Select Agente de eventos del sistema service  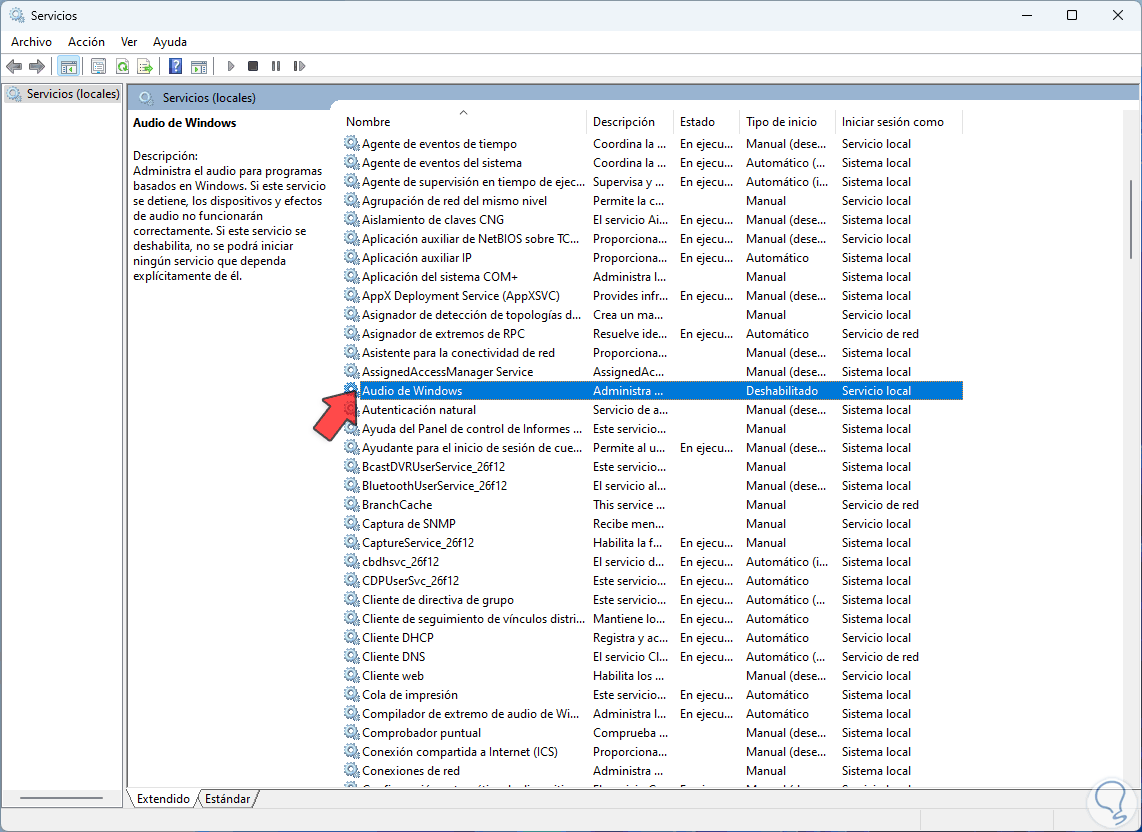pyautogui.click(x=653, y=162)
